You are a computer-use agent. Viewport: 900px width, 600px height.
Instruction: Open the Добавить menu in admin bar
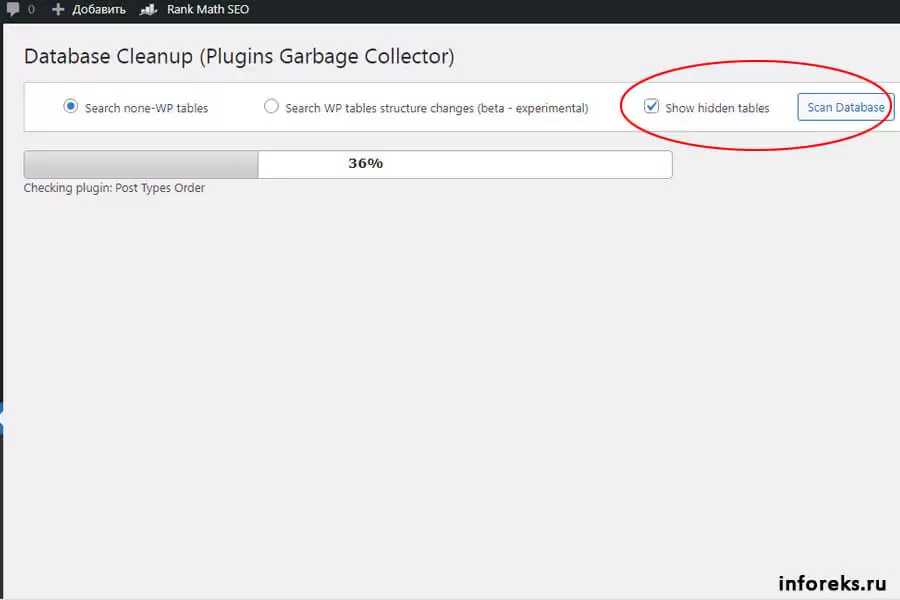click(x=99, y=10)
